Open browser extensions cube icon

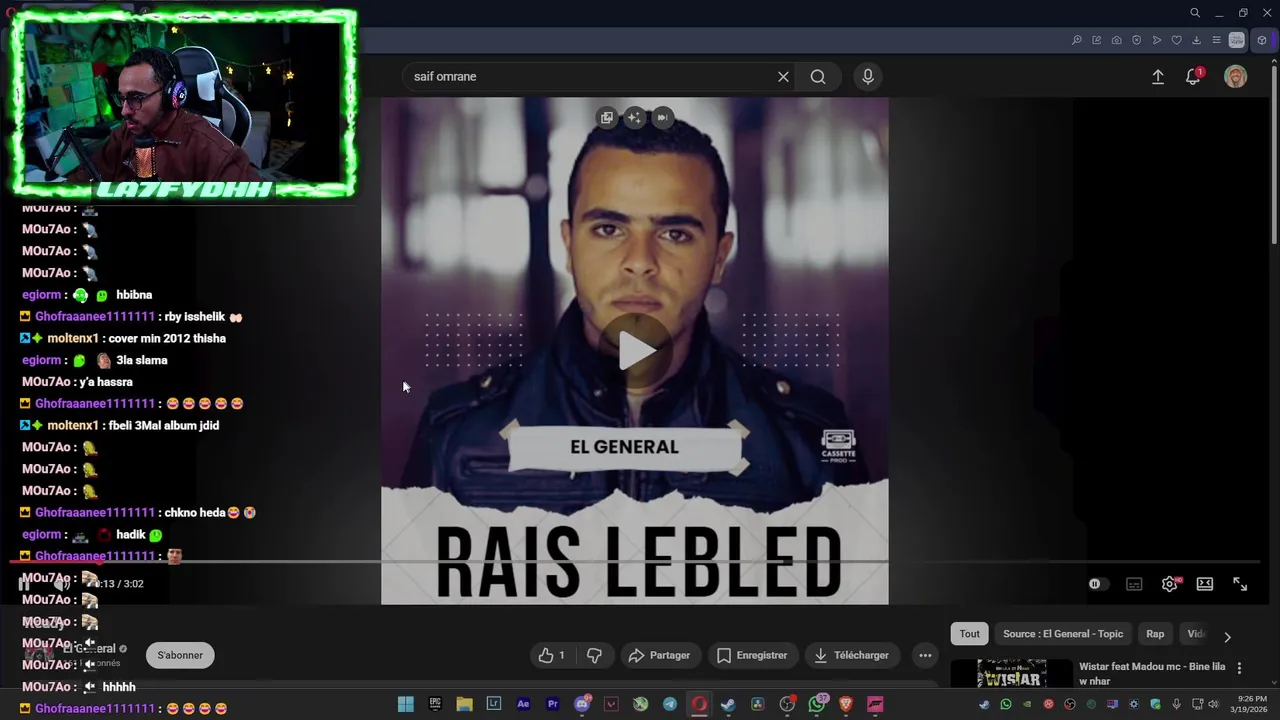click(x=1262, y=41)
